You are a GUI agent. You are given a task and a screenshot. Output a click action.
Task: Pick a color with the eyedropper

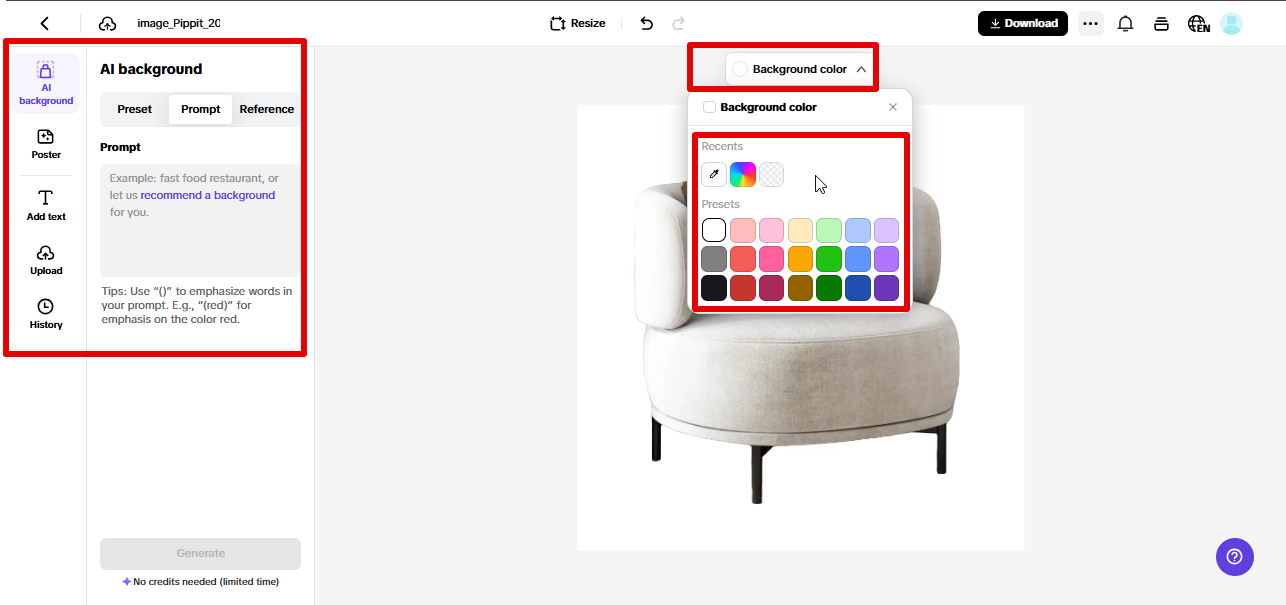point(714,174)
